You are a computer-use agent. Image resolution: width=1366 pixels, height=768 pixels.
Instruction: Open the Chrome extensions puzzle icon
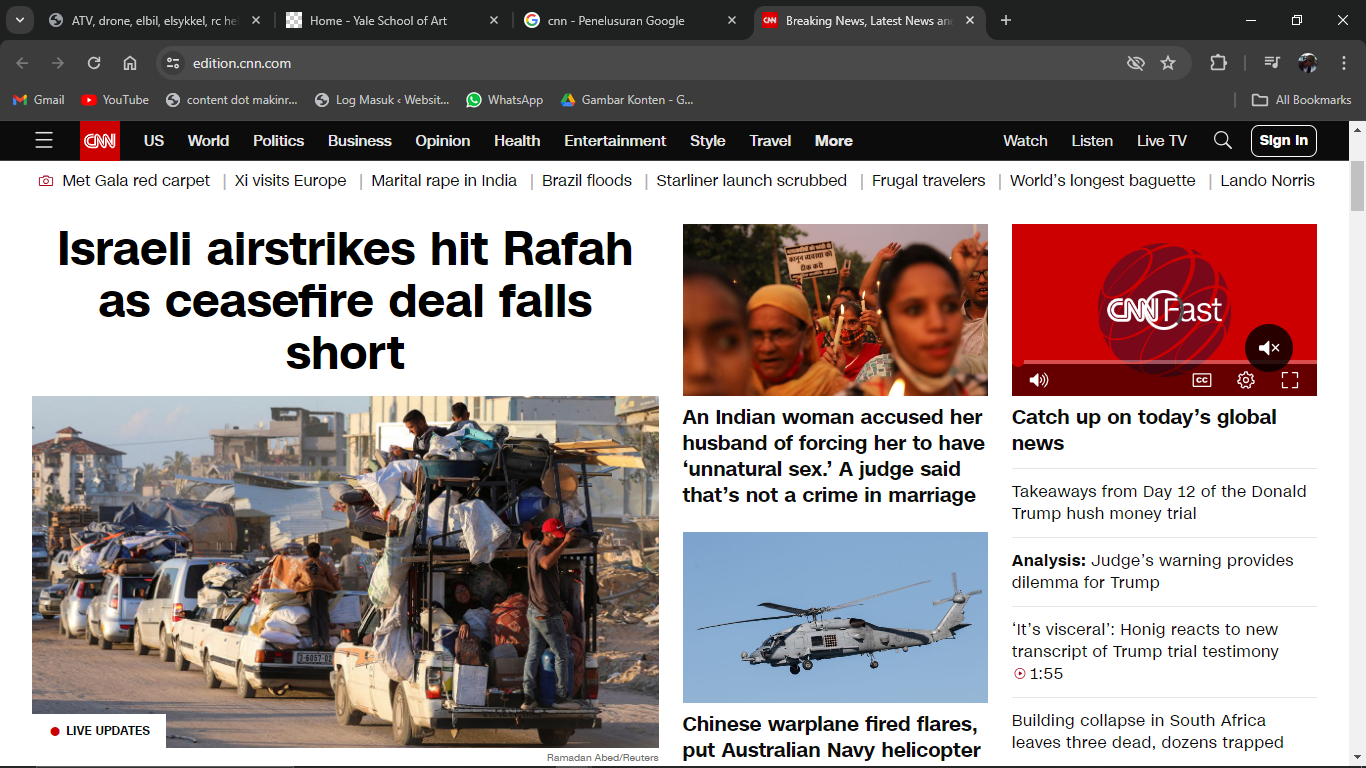pyautogui.click(x=1218, y=62)
